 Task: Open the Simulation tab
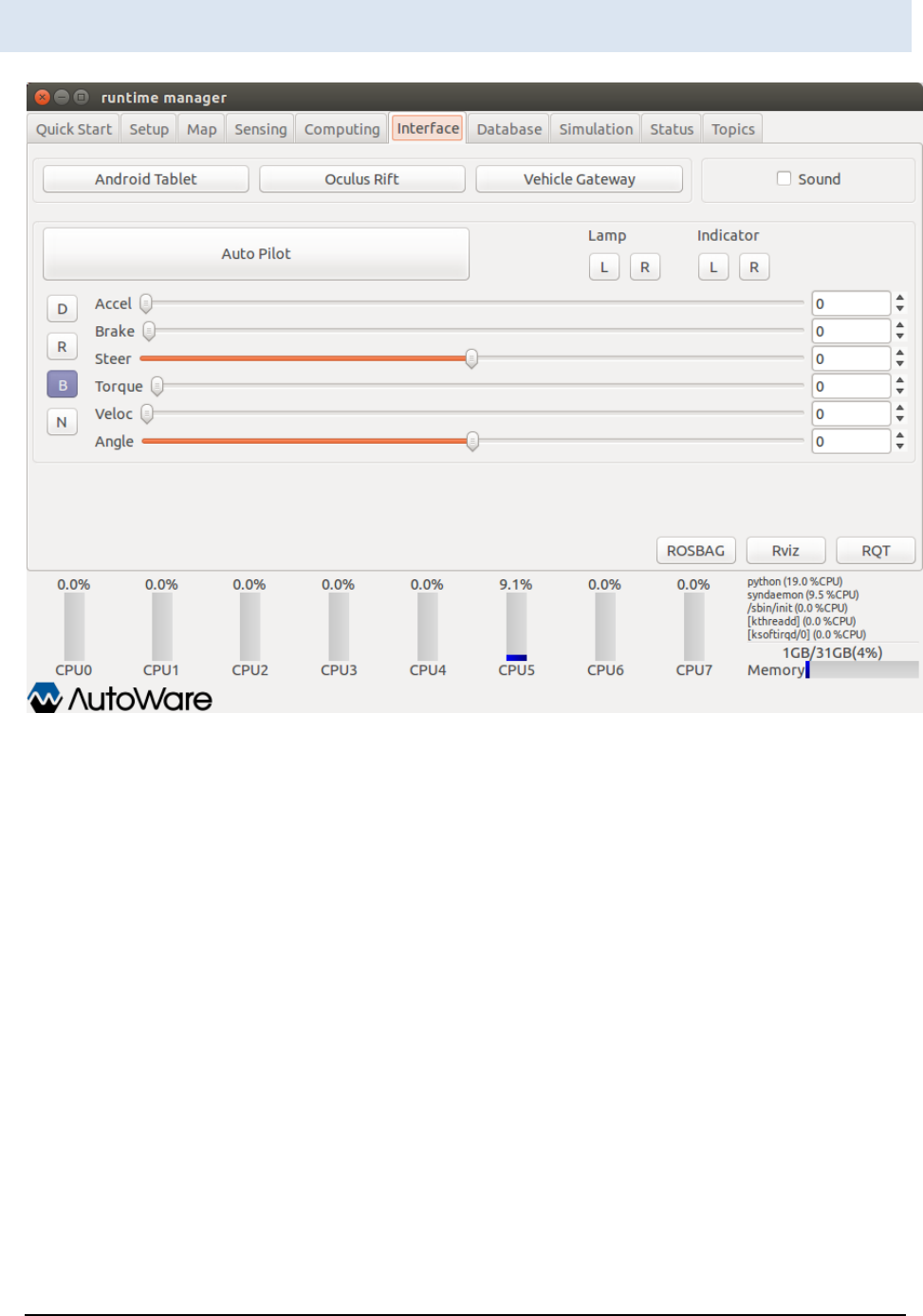coord(596,129)
